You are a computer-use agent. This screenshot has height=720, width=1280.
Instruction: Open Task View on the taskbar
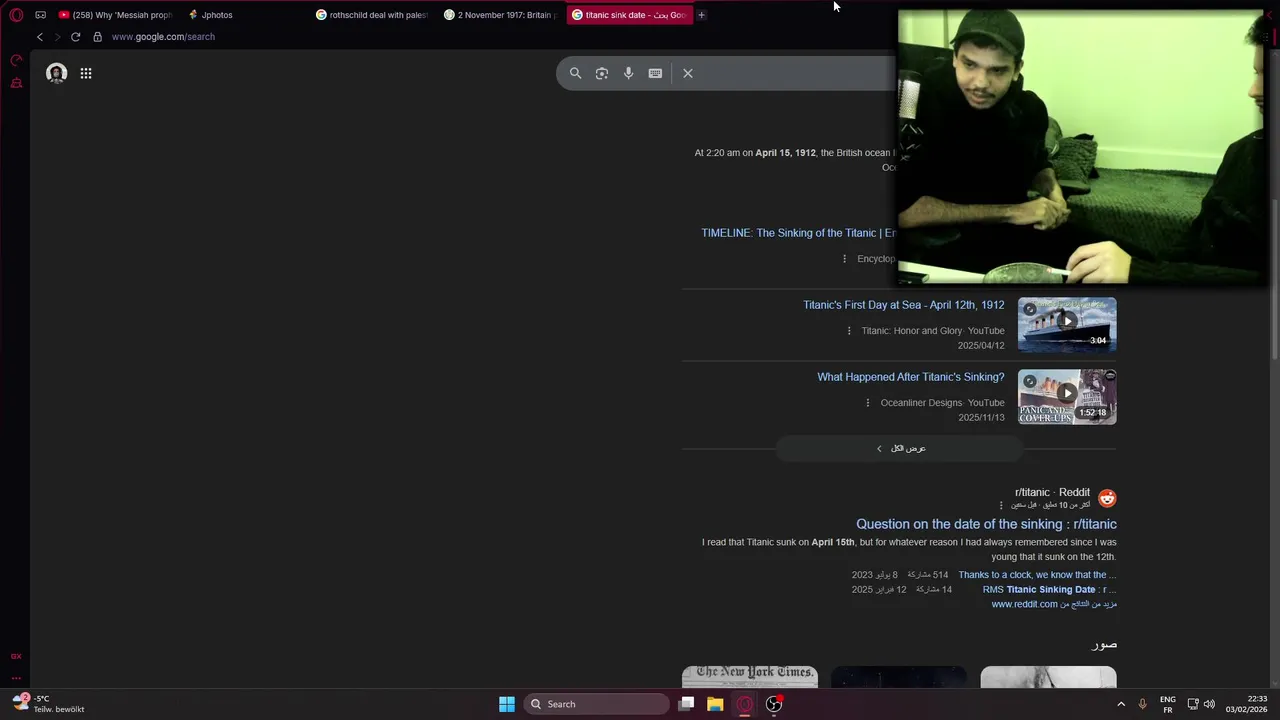tap(686, 704)
